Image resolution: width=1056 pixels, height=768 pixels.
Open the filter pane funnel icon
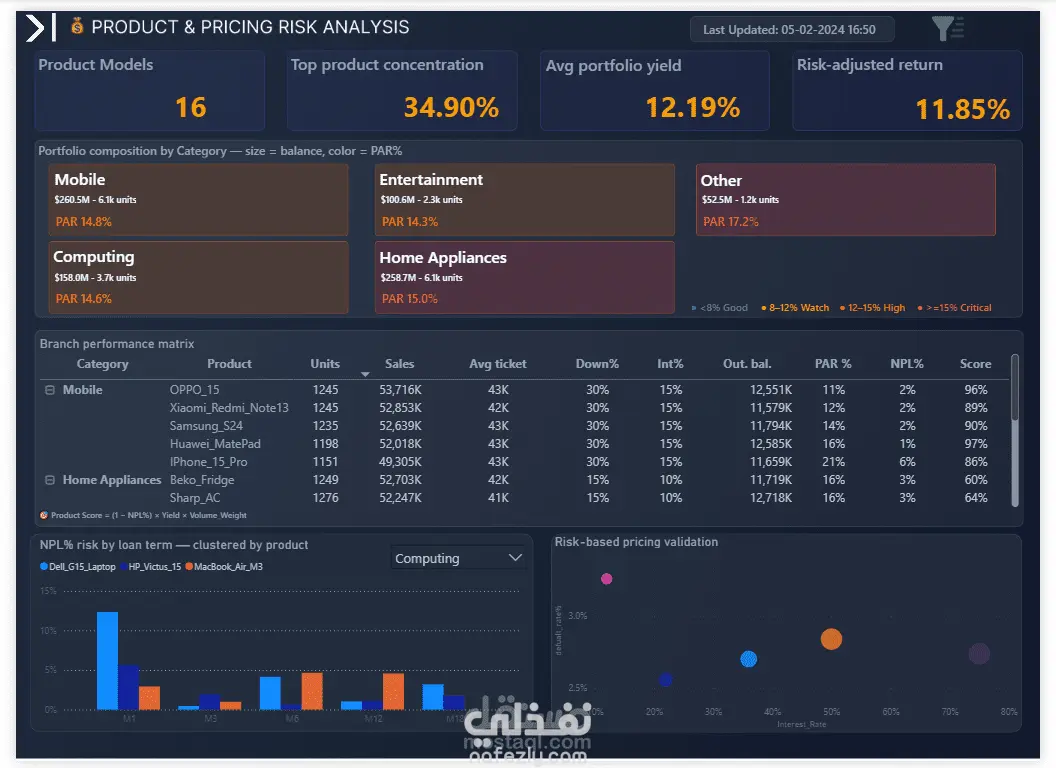click(x=948, y=28)
